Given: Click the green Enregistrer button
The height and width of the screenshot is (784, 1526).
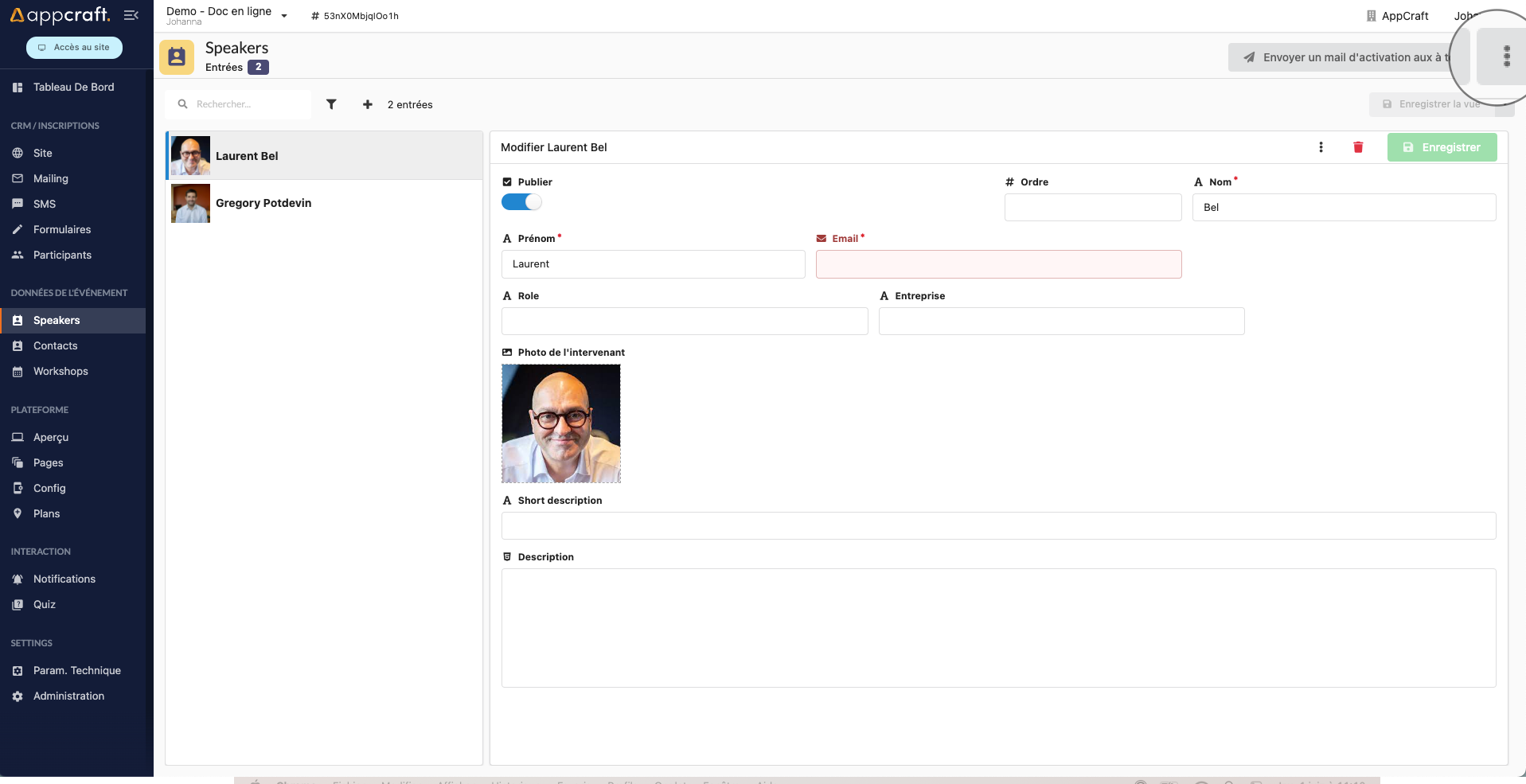Looking at the screenshot, I should tap(1442, 147).
